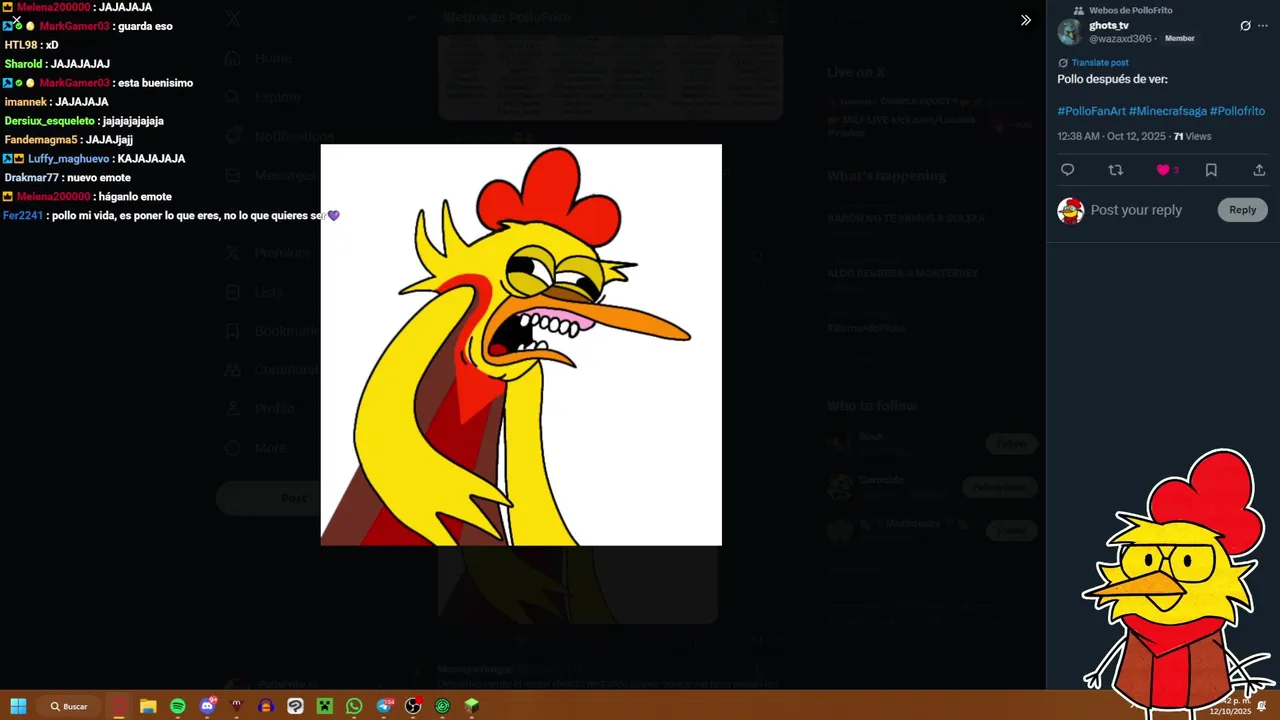Click the 71 Views count
Viewport: 1280px width, 720px height.
1192,136
